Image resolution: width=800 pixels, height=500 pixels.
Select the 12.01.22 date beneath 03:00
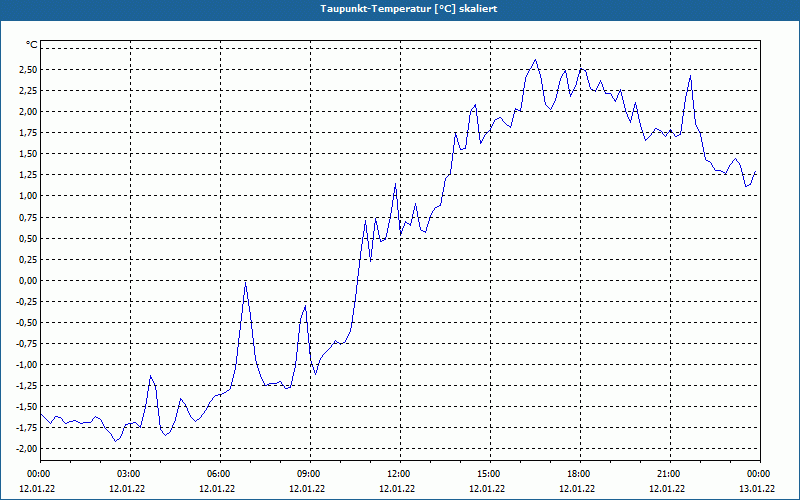coord(127,489)
